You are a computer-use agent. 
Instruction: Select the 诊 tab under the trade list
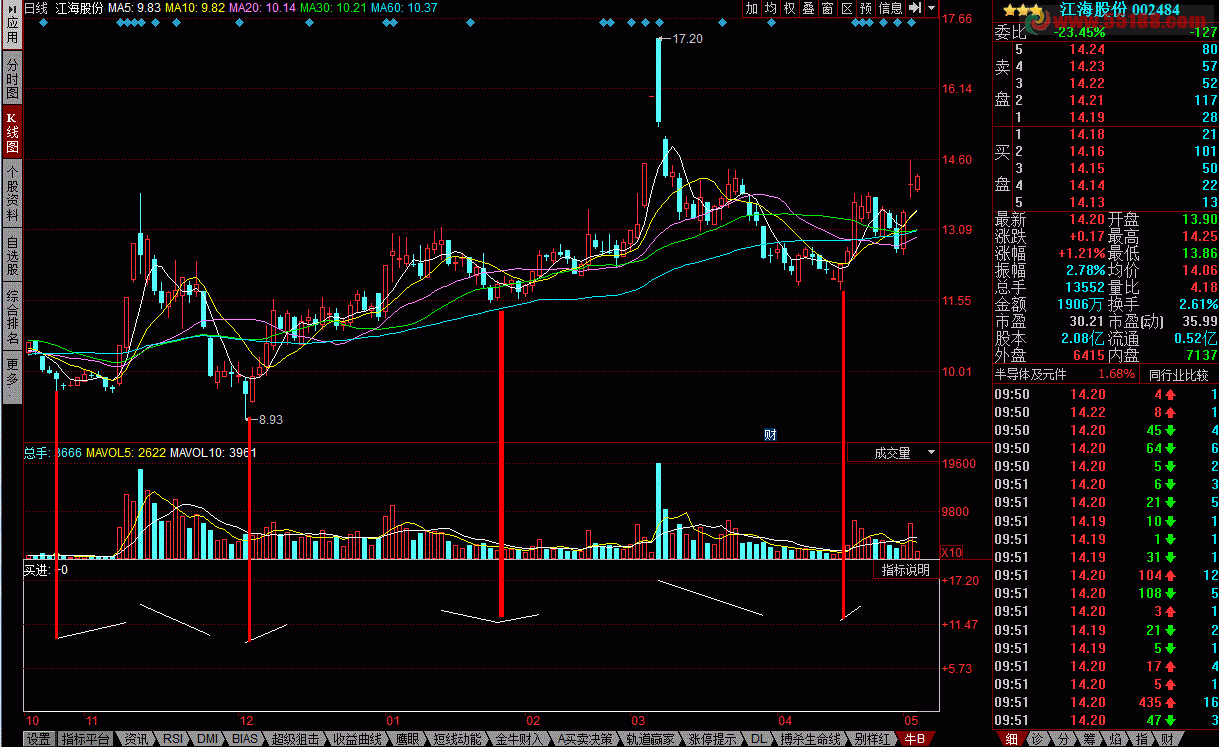tap(1038, 739)
